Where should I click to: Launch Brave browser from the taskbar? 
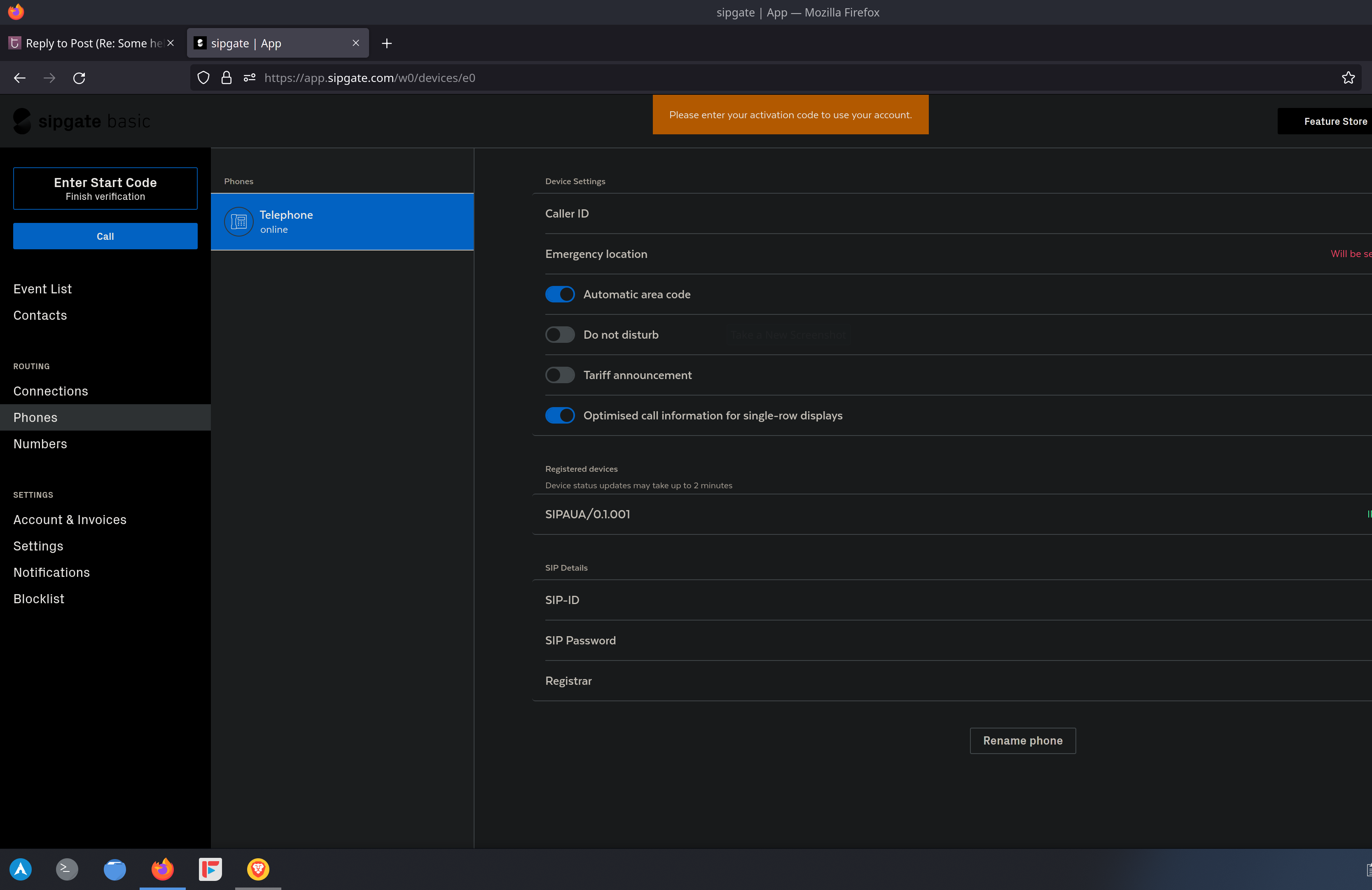(x=258, y=869)
